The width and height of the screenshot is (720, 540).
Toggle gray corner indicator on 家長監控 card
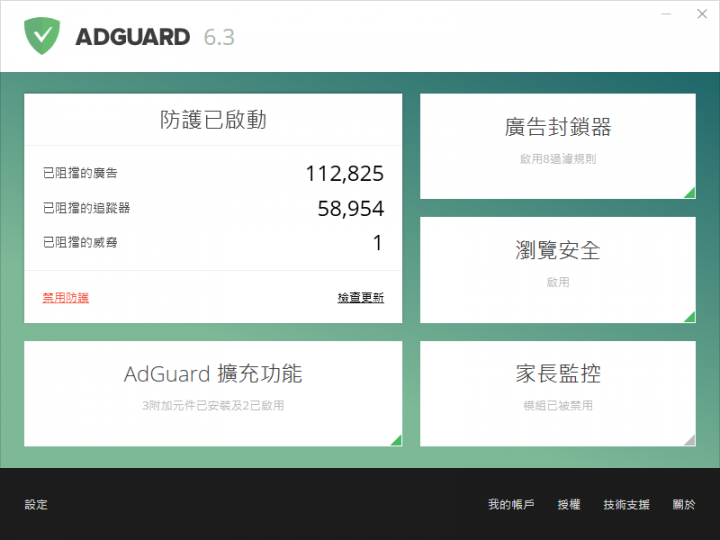point(691,441)
